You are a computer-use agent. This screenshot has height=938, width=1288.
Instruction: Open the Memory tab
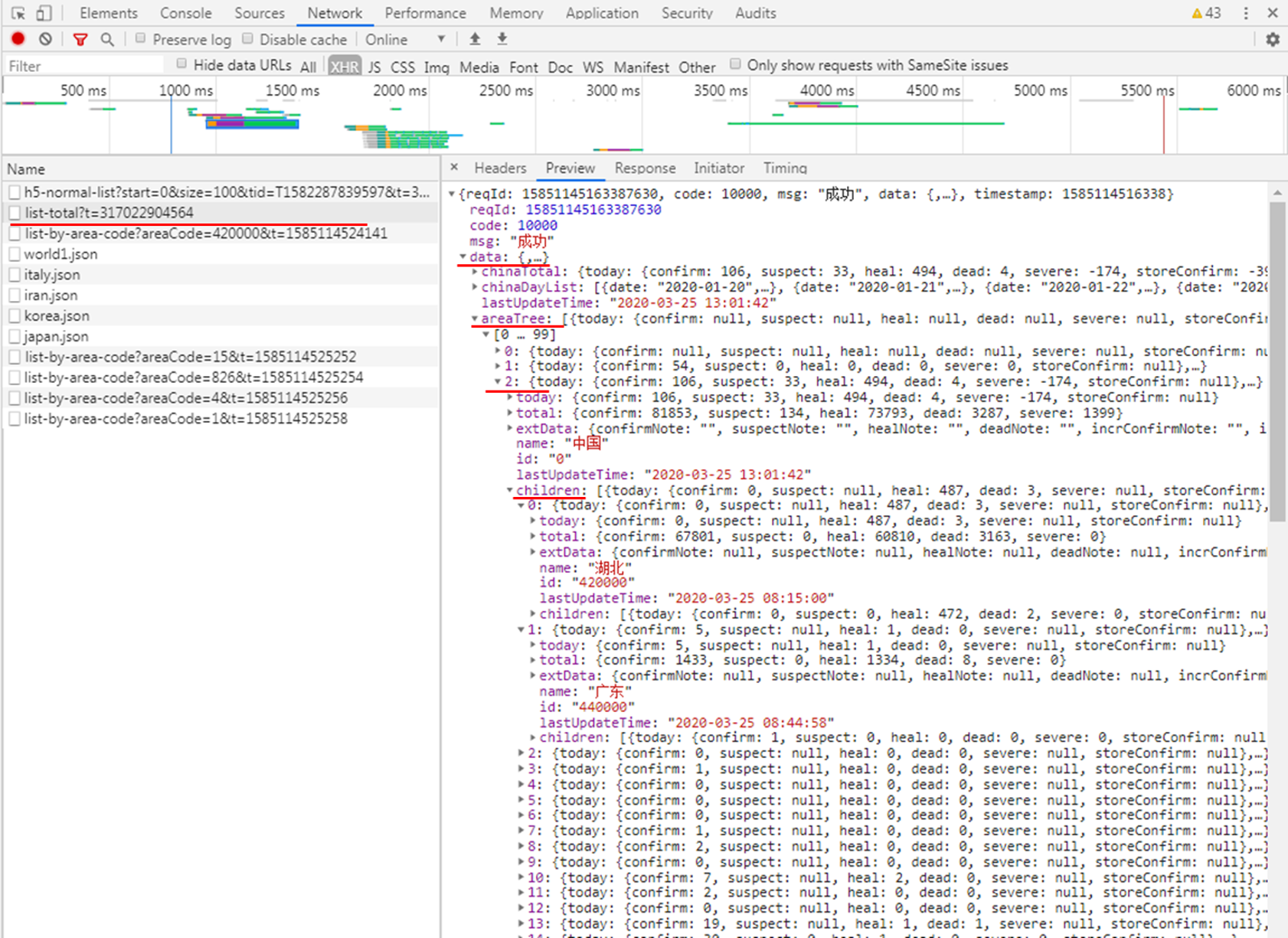516,13
